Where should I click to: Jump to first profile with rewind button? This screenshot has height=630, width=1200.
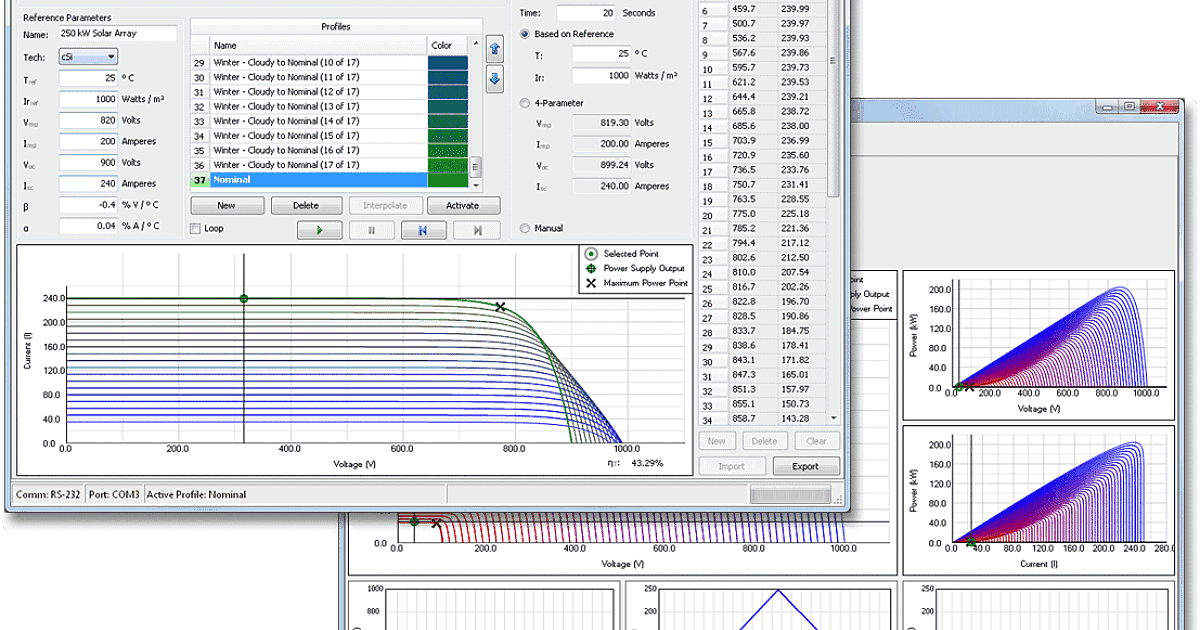[424, 230]
